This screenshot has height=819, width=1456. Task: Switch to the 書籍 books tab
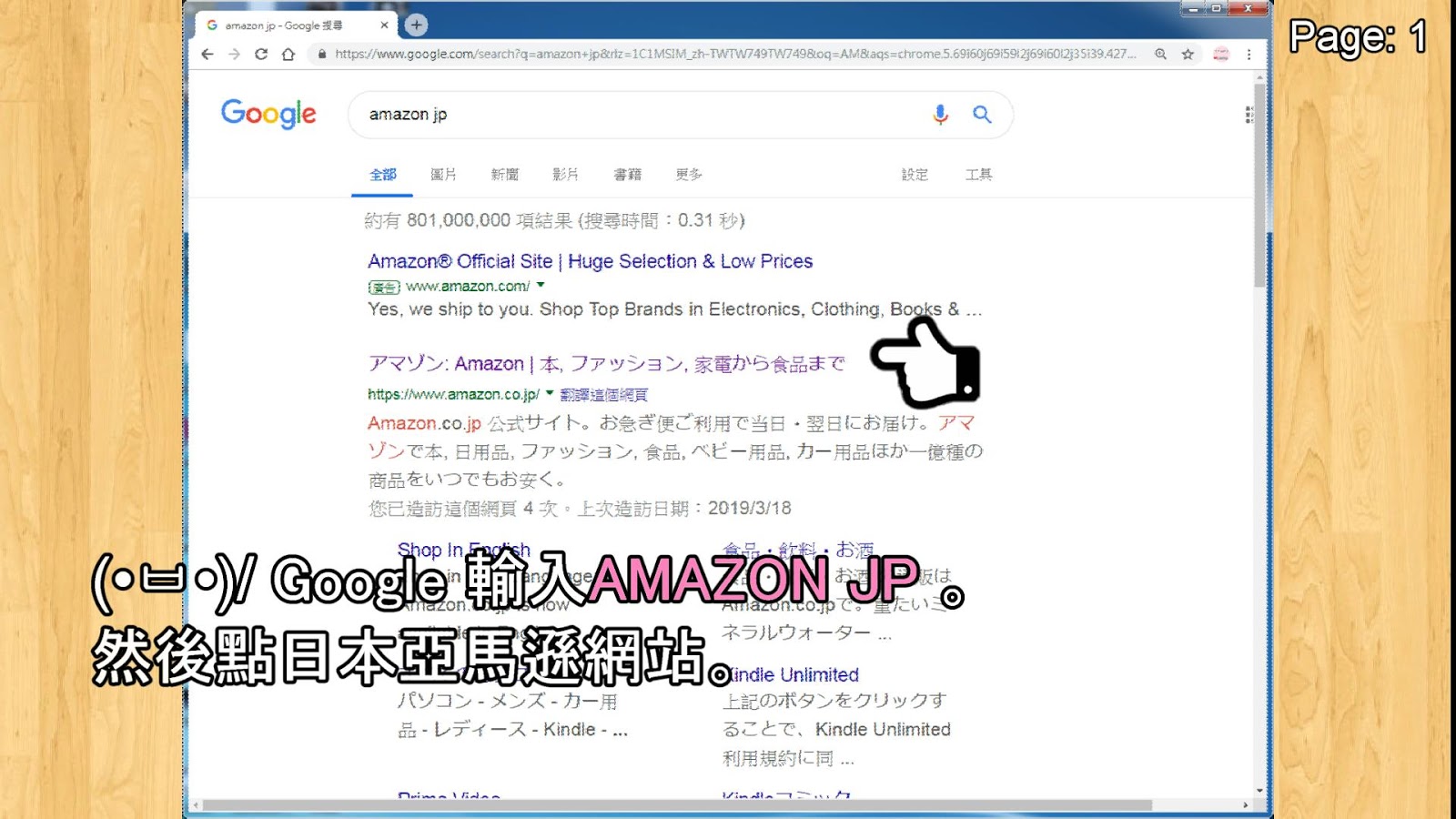click(x=627, y=175)
